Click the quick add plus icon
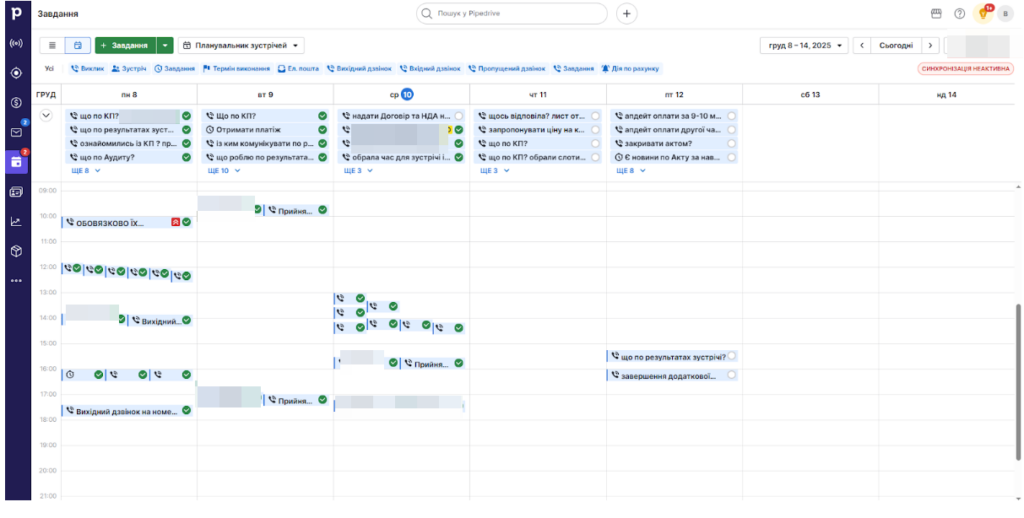 point(627,14)
